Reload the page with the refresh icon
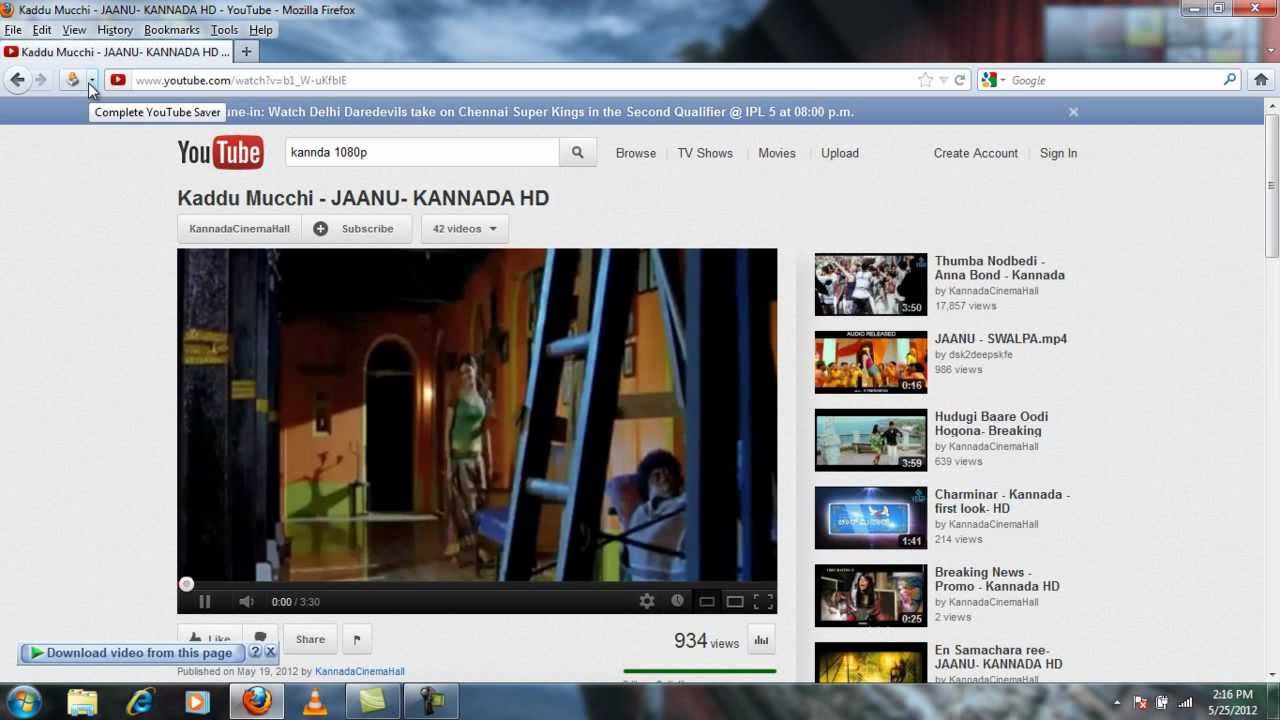 960,80
